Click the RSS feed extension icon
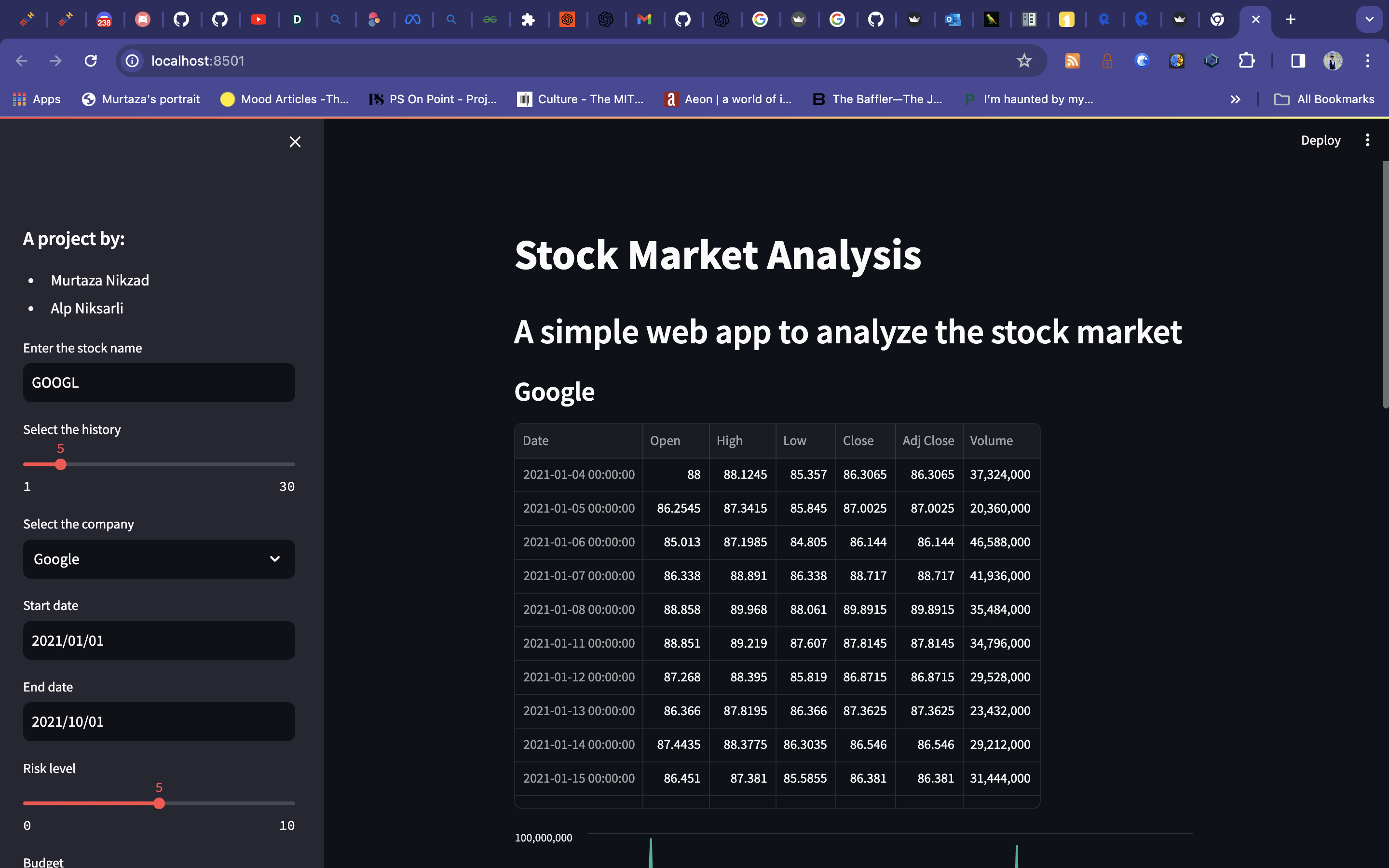 [1072, 61]
